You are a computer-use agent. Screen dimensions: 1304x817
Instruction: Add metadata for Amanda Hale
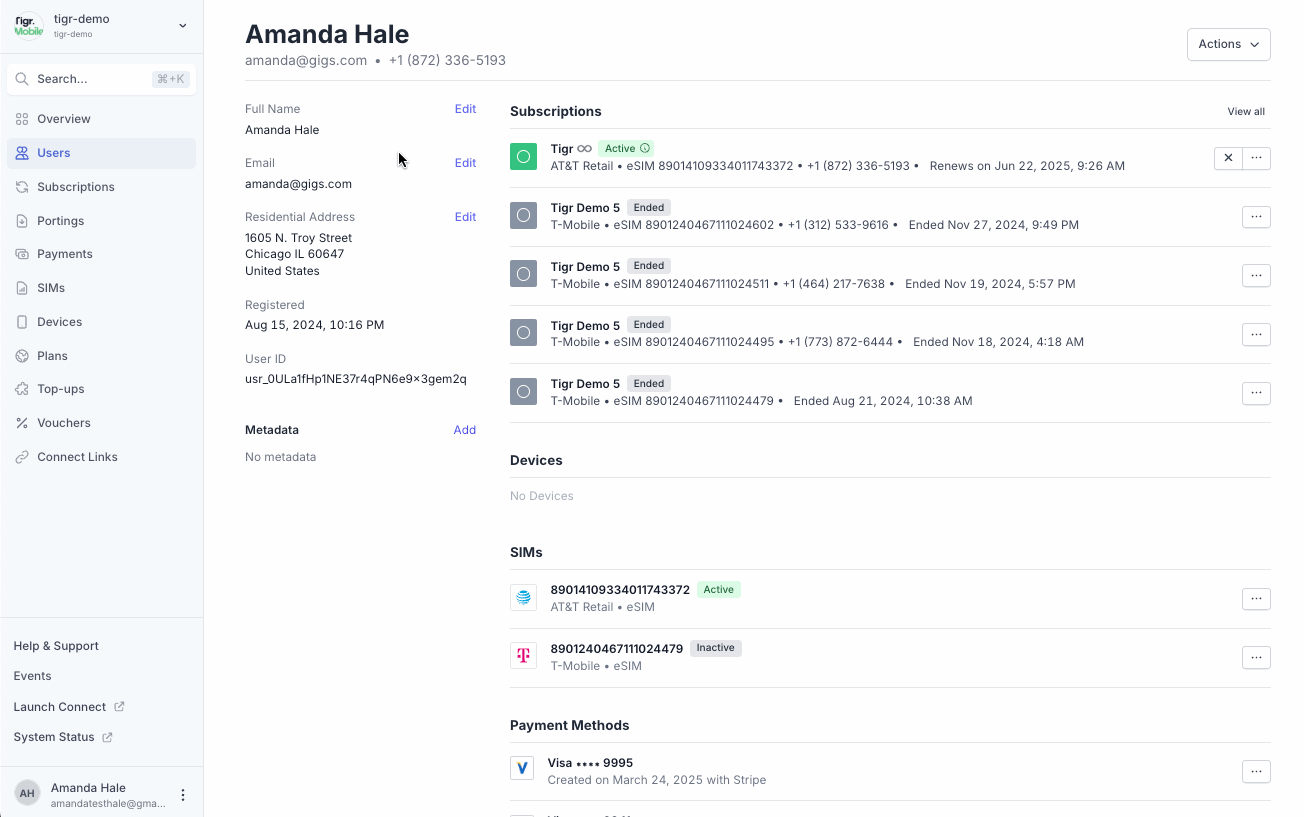[x=465, y=430]
